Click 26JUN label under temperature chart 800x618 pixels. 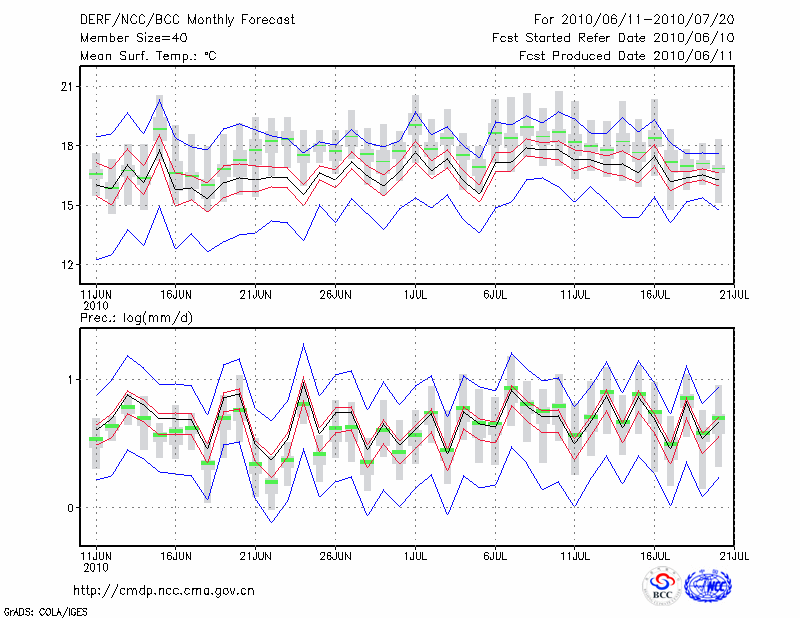[336, 294]
